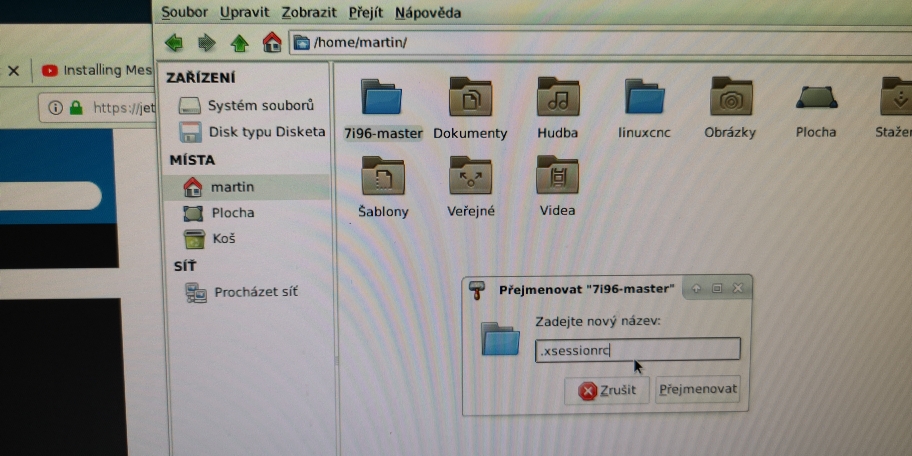Image resolution: width=912 pixels, height=456 pixels.
Task: Click the back navigation arrow
Action: click(174, 43)
